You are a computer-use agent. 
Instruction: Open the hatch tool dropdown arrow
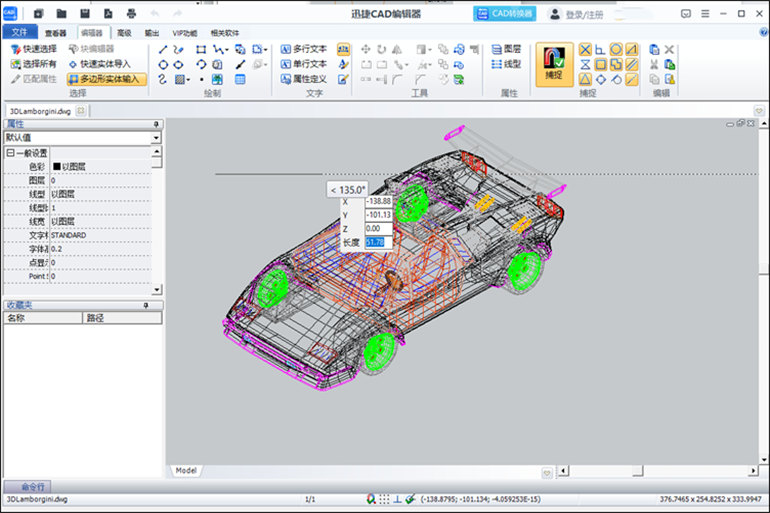tap(189, 80)
